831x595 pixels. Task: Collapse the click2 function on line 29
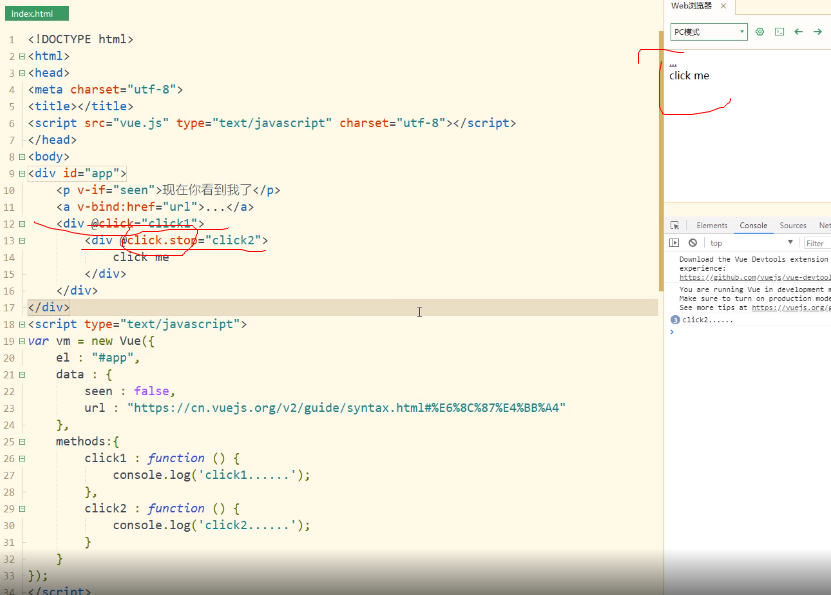(x=22, y=509)
